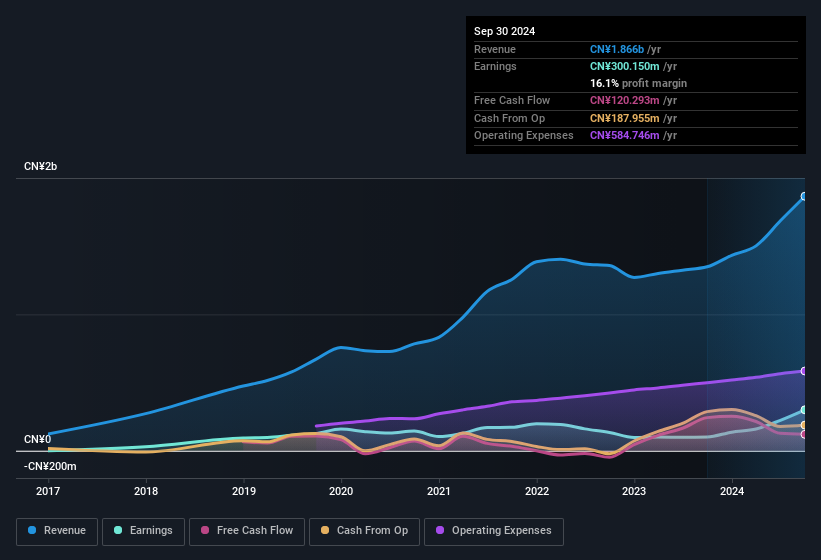
Task: Click the Free Cash Flow row label in the tooltip
Action: pos(512,100)
